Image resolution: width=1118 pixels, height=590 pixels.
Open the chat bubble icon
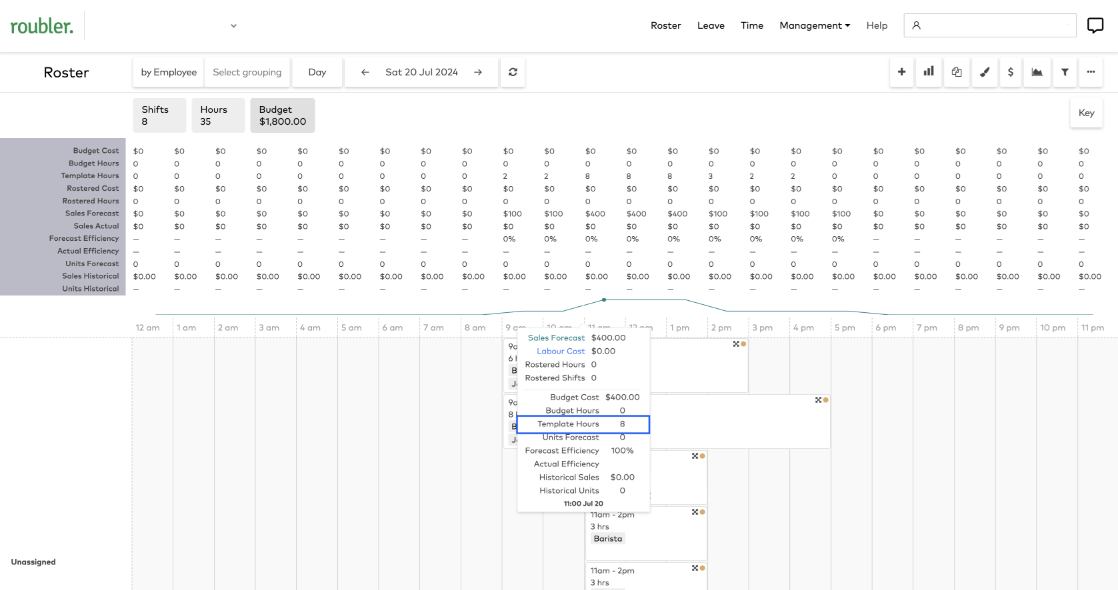(1094, 26)
